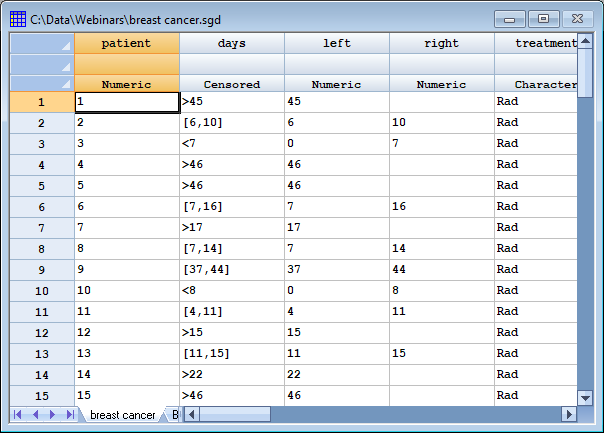The image size is (604, 433).
Task: Switch to the 'B' sheet tab
Action: [175, 415]
